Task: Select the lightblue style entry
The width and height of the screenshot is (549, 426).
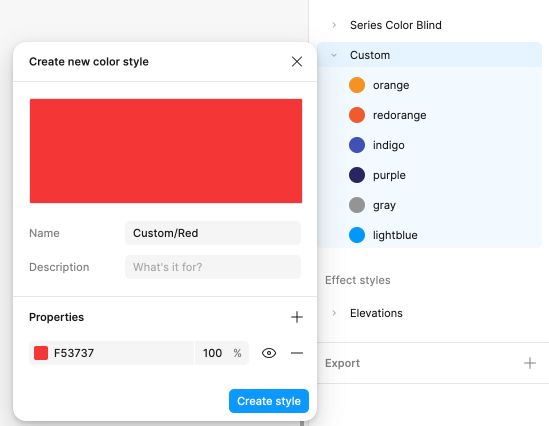Action: coord(429,235)
